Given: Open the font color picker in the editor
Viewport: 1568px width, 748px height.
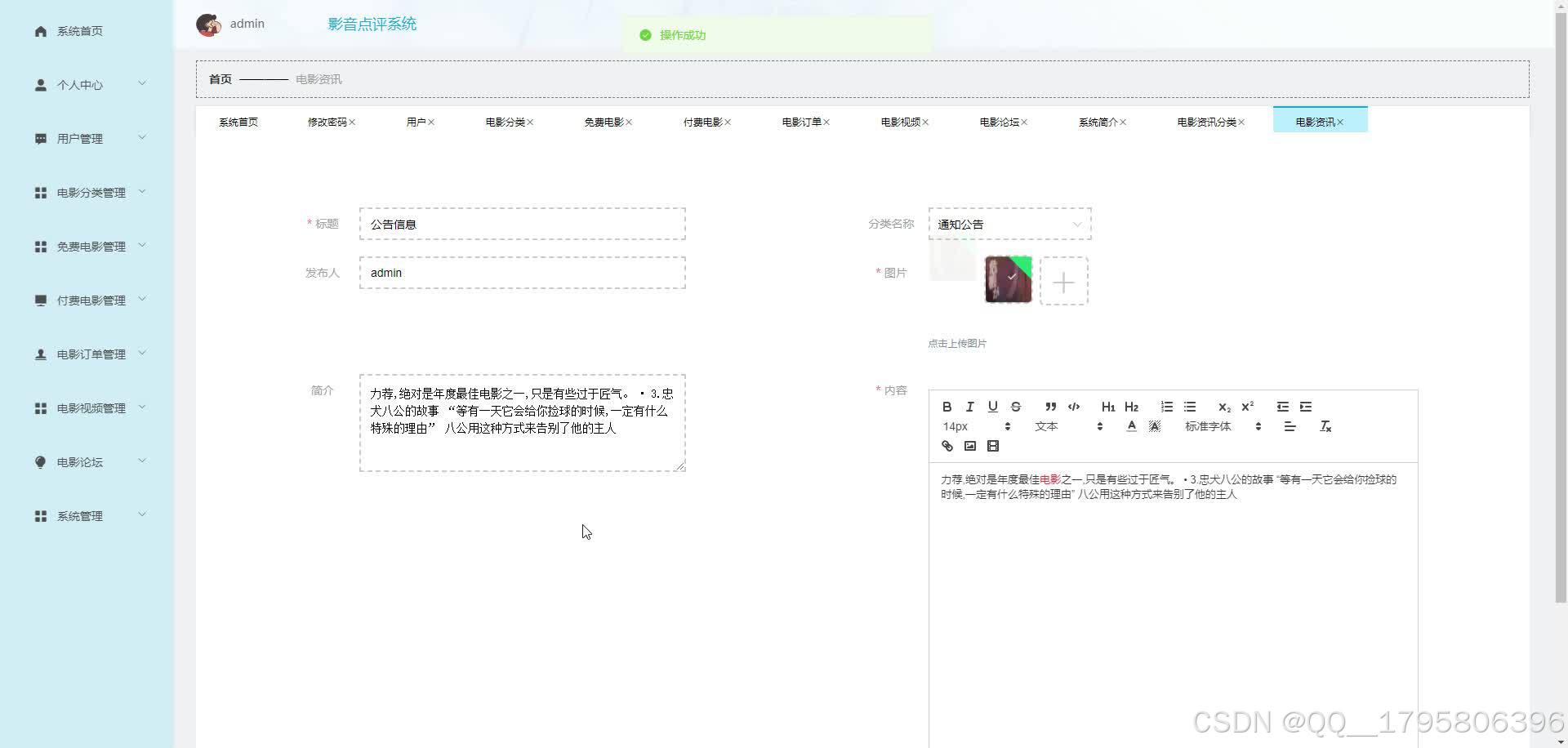Looking at the screenshot, I should pyautogui.click(x=1131, y=425).
